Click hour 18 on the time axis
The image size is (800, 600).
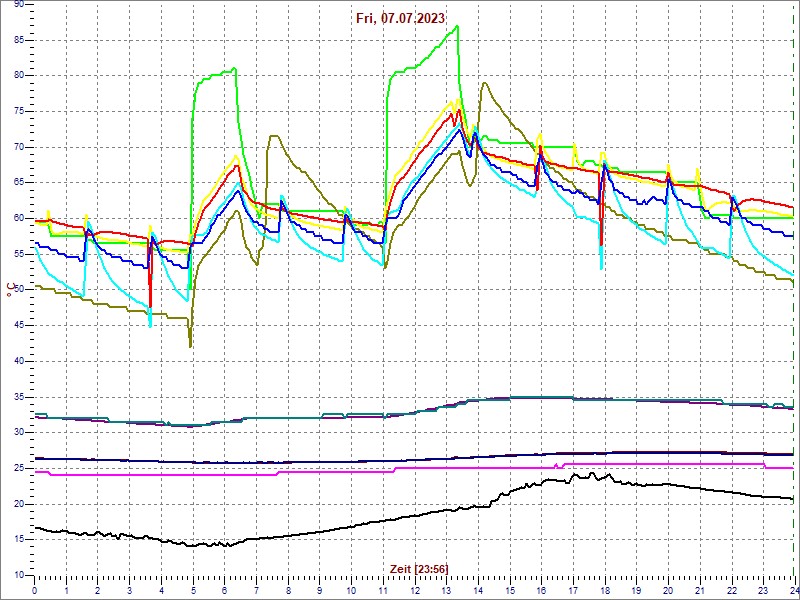coord(605,590)
